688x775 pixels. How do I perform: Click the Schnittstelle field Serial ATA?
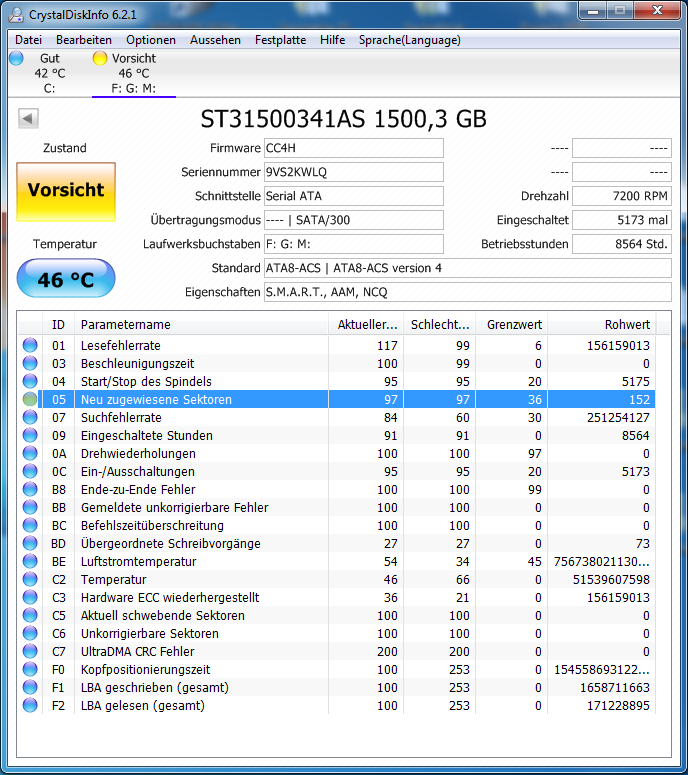pyautogui.click(x=354, y=196)
